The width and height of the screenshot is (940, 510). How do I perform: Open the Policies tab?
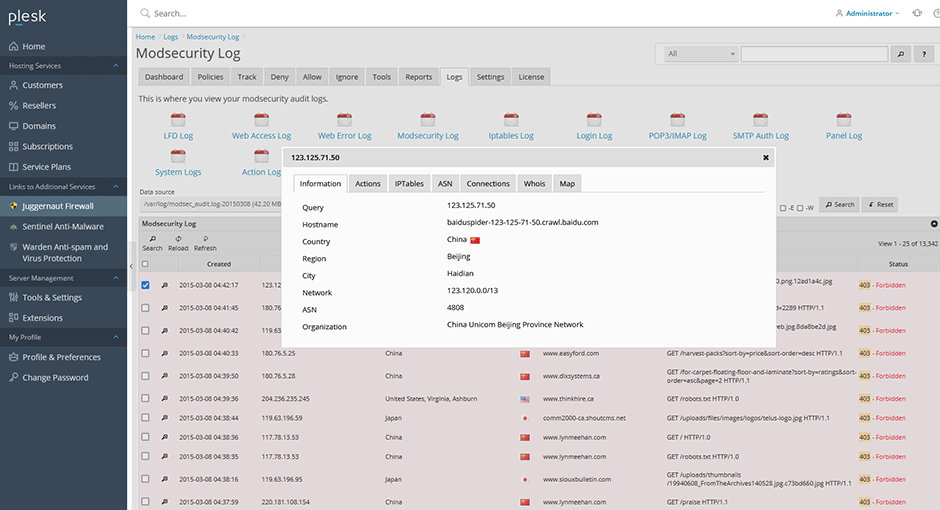pyautogui.click(x=210, y=77)
